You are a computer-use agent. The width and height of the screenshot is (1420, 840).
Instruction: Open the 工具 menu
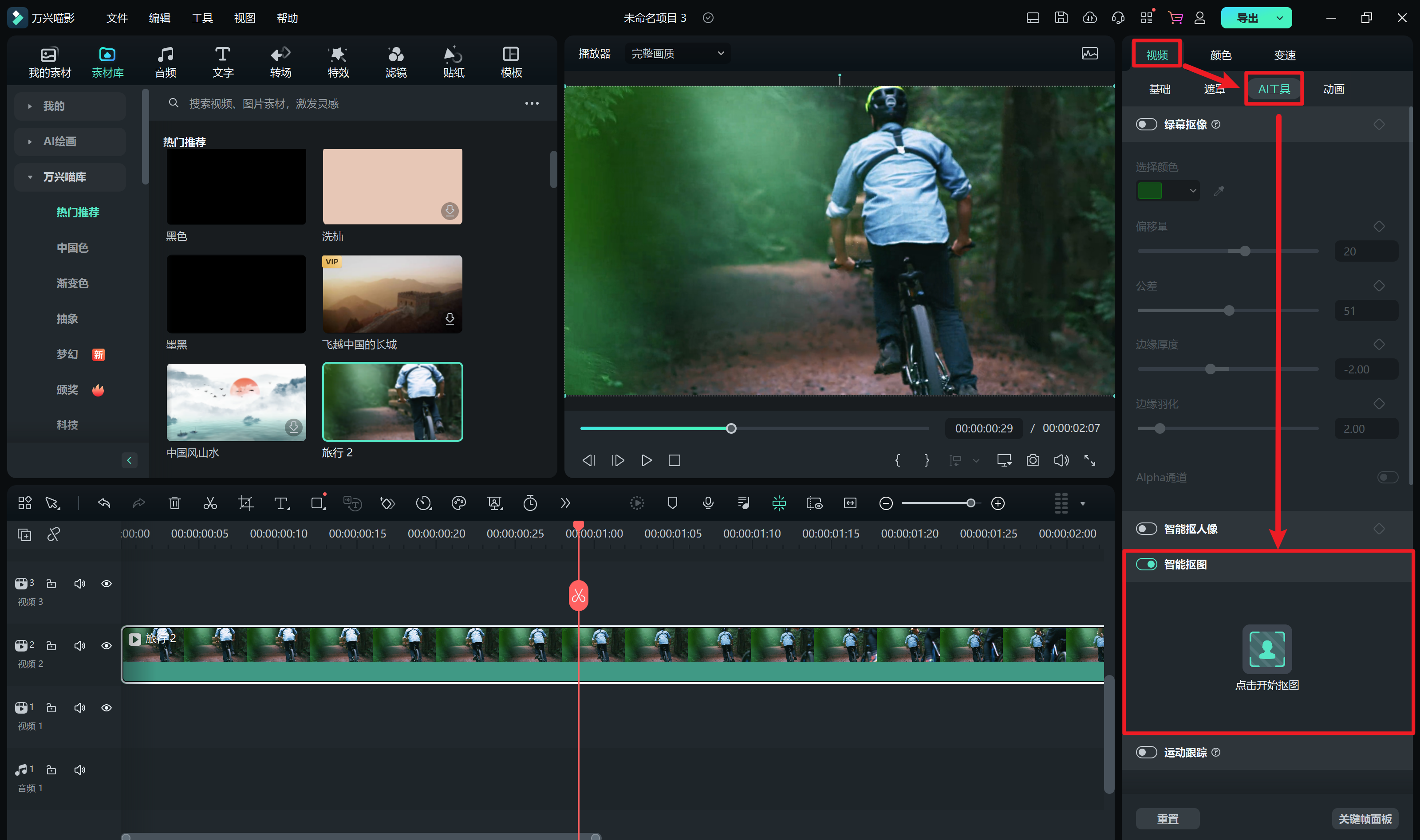202,18
